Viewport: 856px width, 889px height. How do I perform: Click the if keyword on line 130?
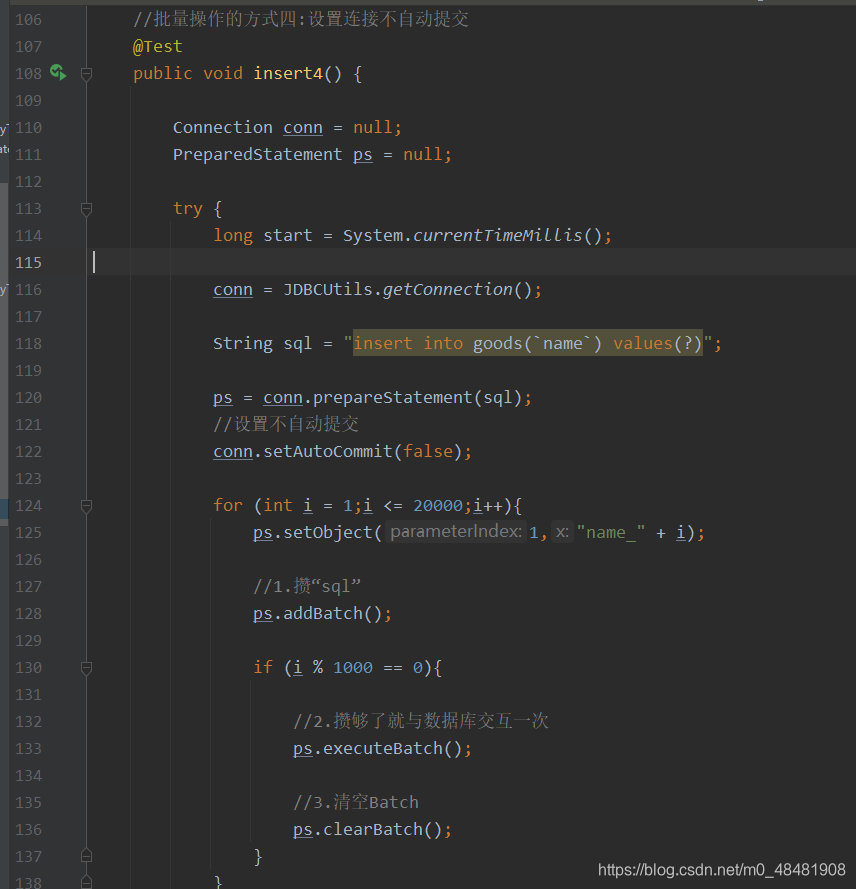(263, 668)
